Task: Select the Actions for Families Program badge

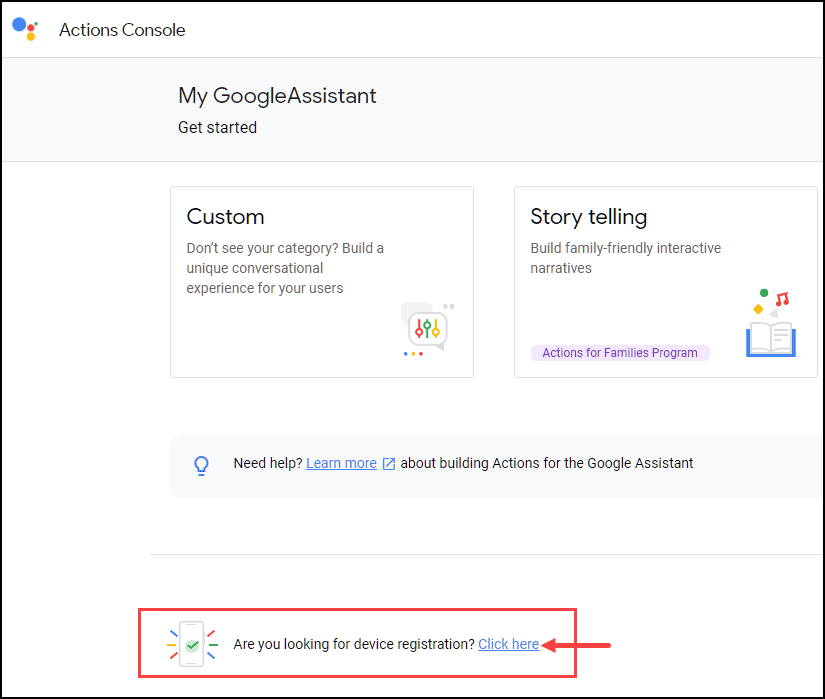Action: [x=620, y=352]
